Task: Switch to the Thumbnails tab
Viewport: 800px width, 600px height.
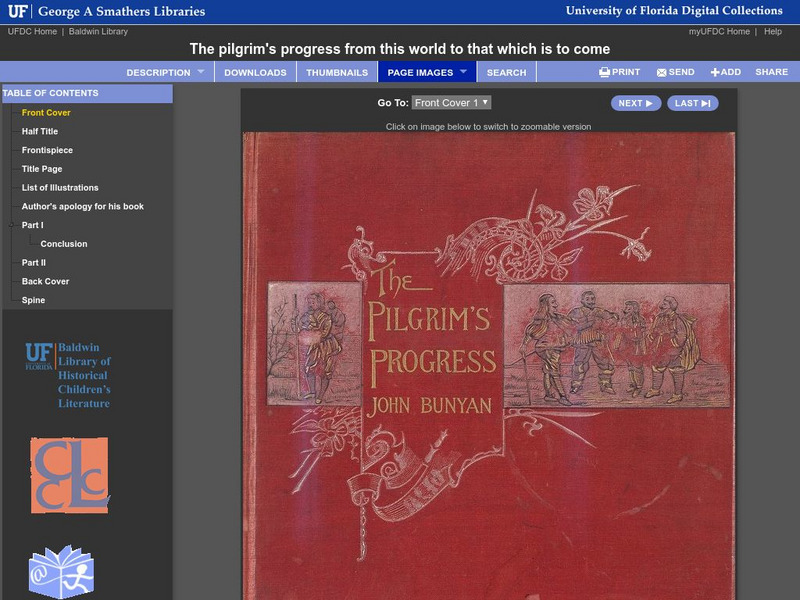Action: [x=337, y=71]
